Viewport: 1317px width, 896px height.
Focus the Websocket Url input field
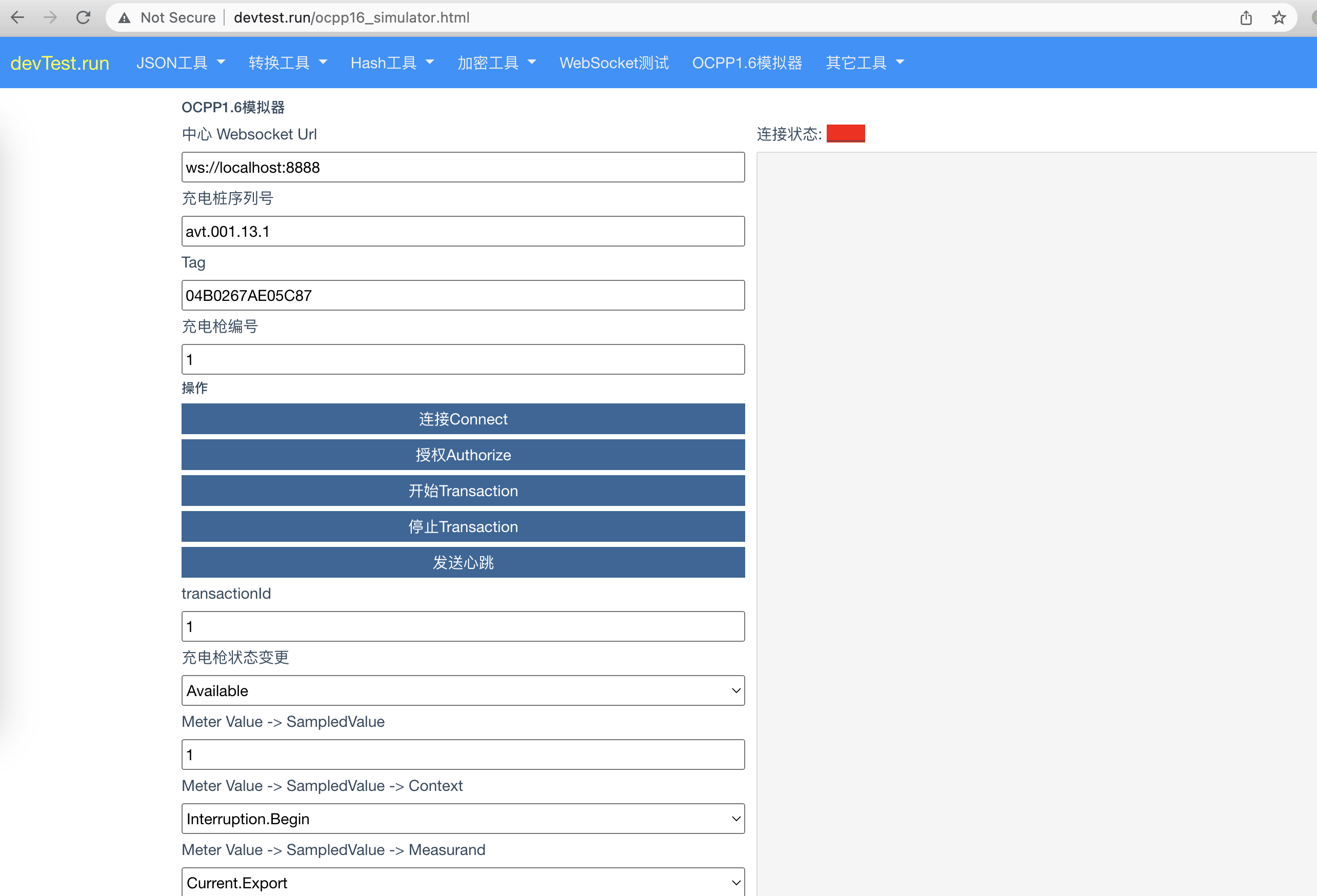(x=463, y=167)
